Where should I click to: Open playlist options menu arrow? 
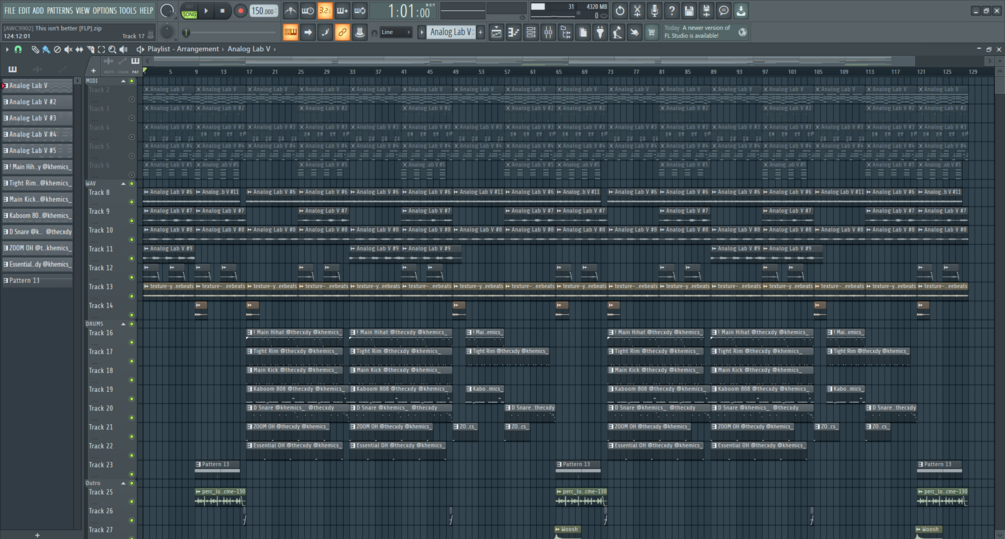tap(7, 49)
